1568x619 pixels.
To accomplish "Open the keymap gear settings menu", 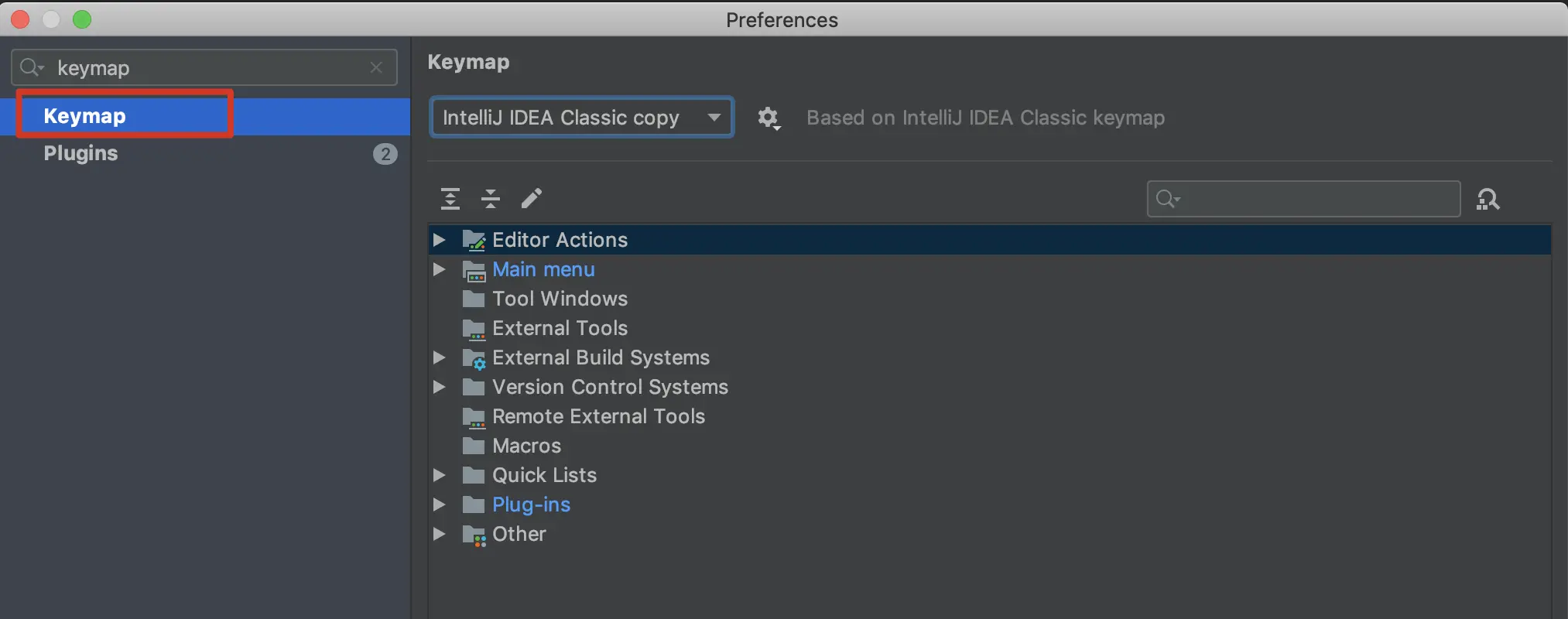I will tap(769, 118).
